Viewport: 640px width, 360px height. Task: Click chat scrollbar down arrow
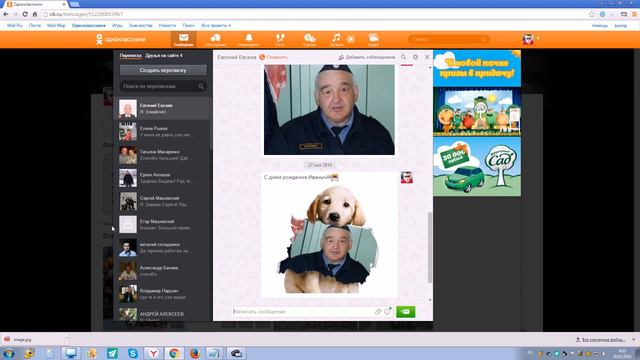click(x=430, y=300)
